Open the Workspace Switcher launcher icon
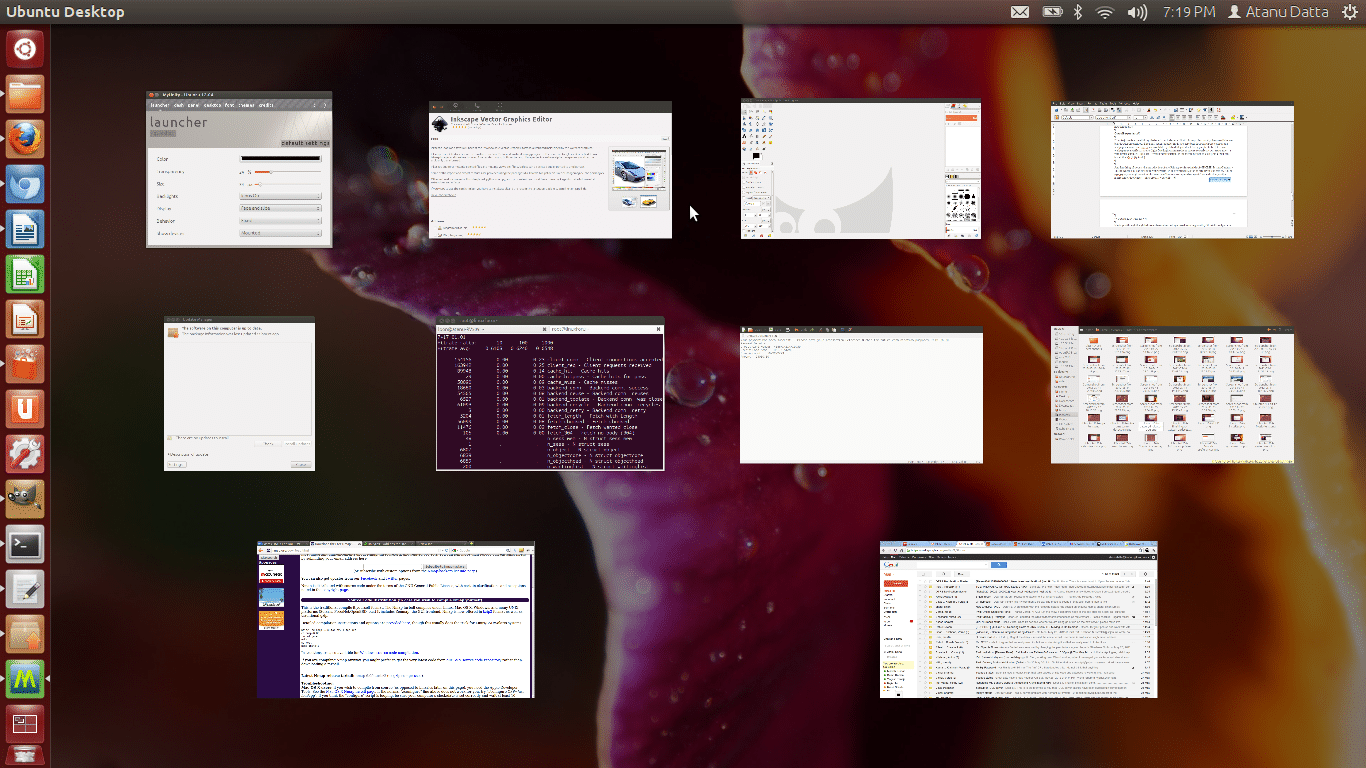The height and width of the screenshot is (768, 1366). pos(25,723)
